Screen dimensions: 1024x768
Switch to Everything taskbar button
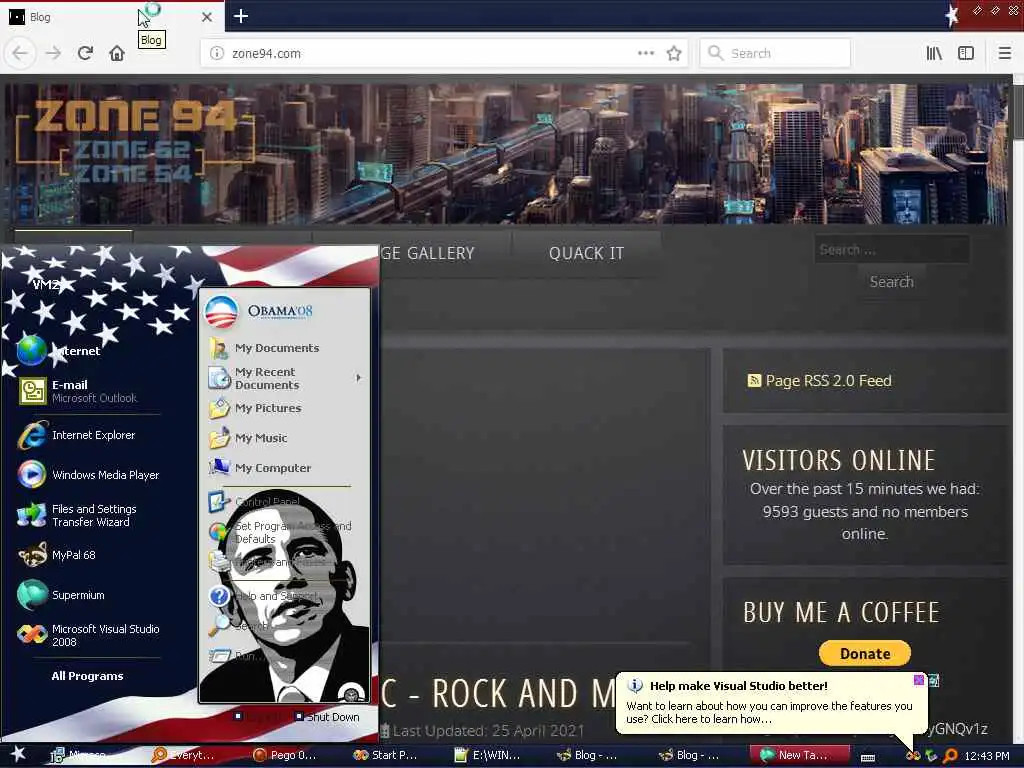(x=183, y=755)
